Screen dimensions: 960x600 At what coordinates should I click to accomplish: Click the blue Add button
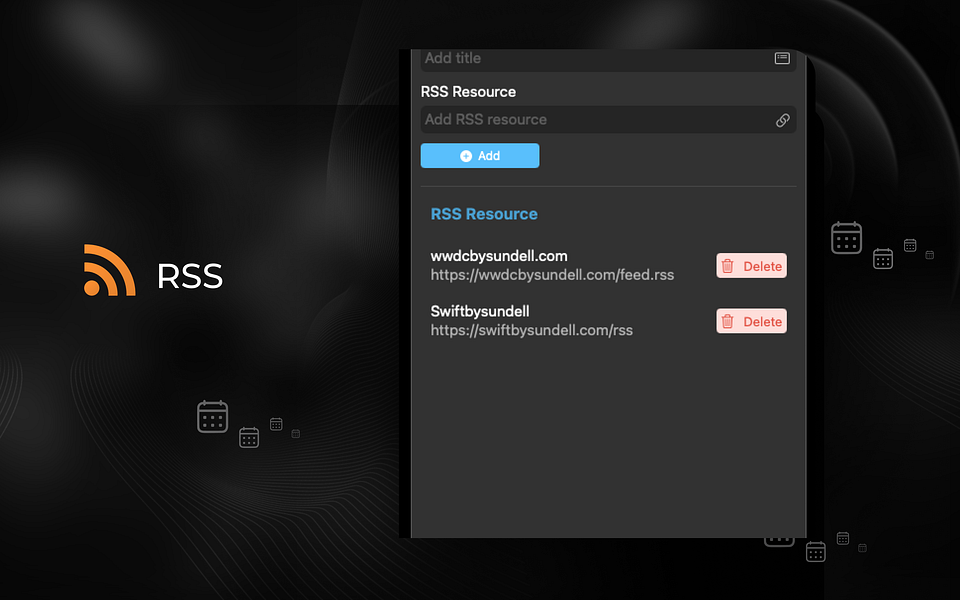[480, 156]
